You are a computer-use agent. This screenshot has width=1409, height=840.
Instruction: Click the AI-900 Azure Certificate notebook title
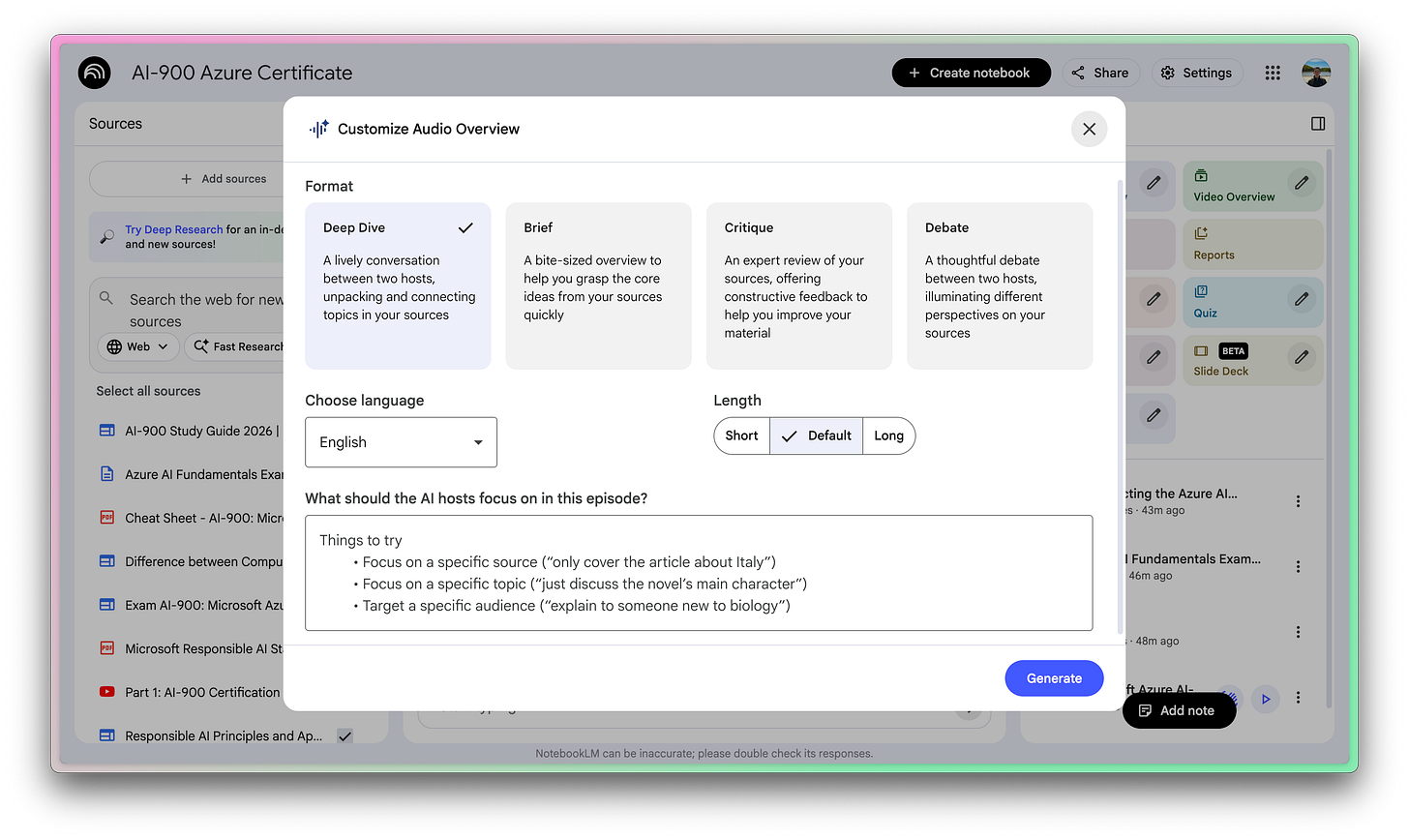(242, 73)
